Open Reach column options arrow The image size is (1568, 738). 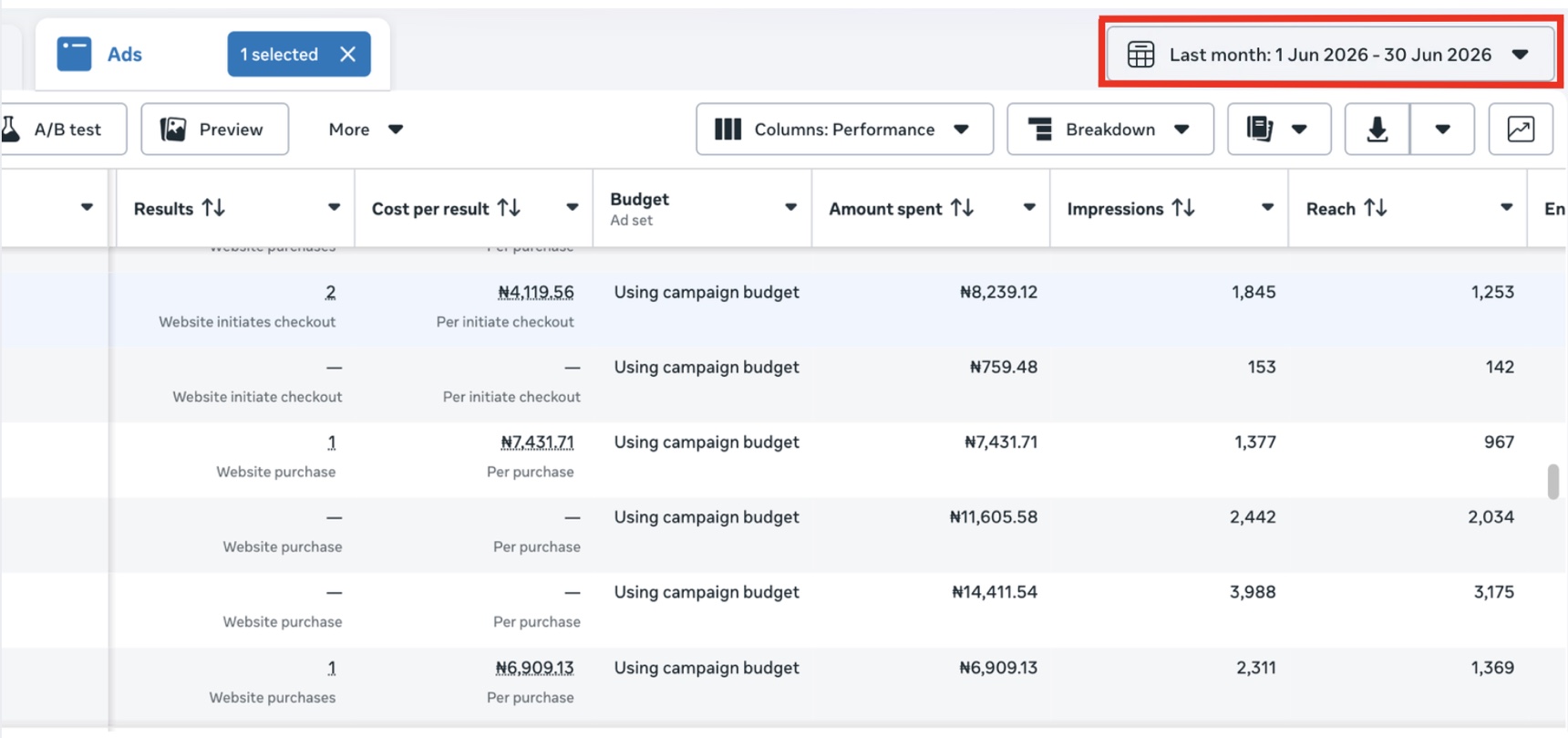(x=1506, y=208)
